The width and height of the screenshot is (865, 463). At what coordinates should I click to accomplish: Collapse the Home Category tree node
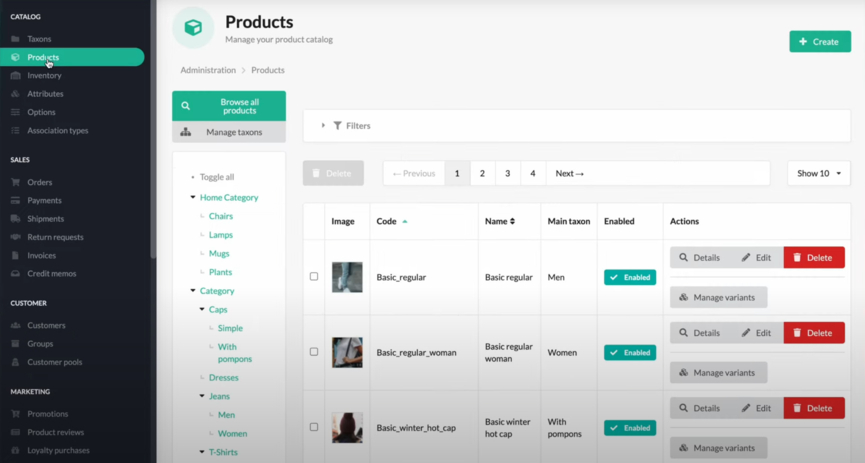193,198
